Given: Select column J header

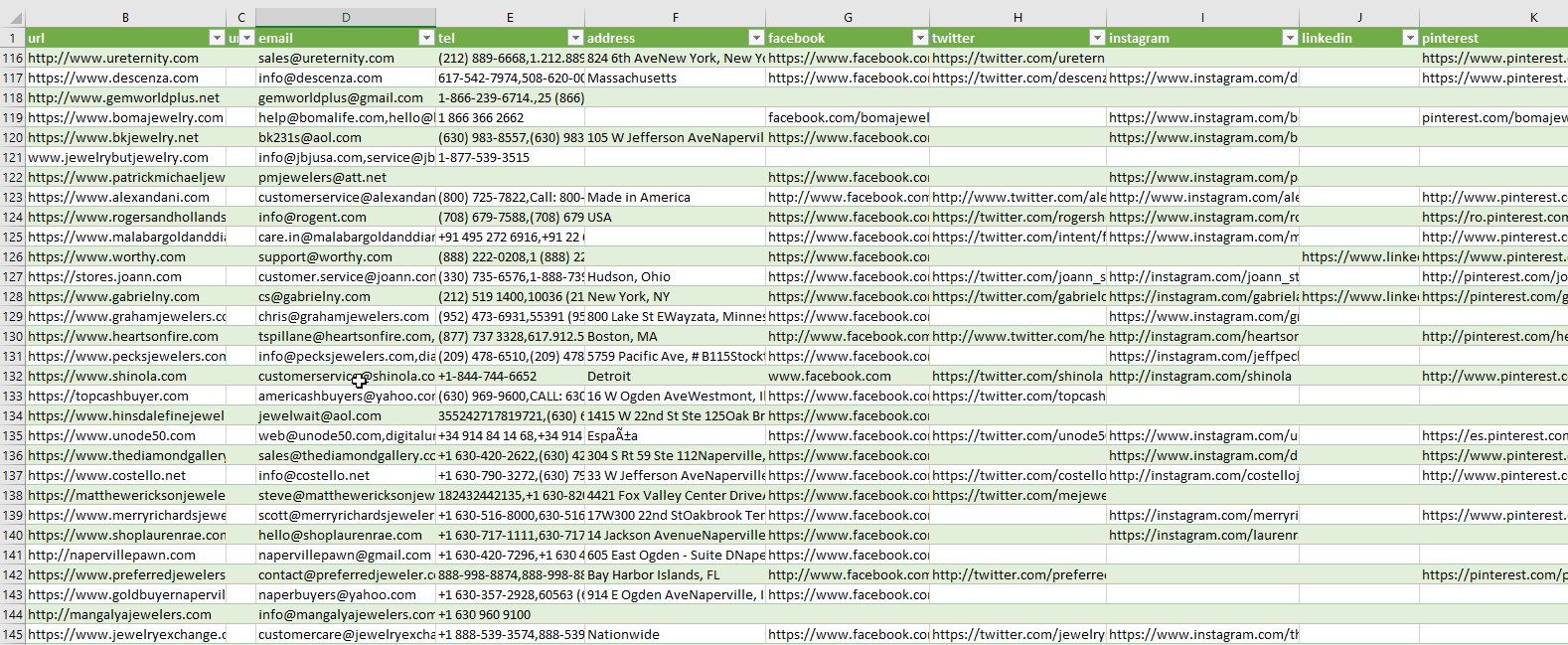Looking at the screenshot, I should (x=1359, y=18).
